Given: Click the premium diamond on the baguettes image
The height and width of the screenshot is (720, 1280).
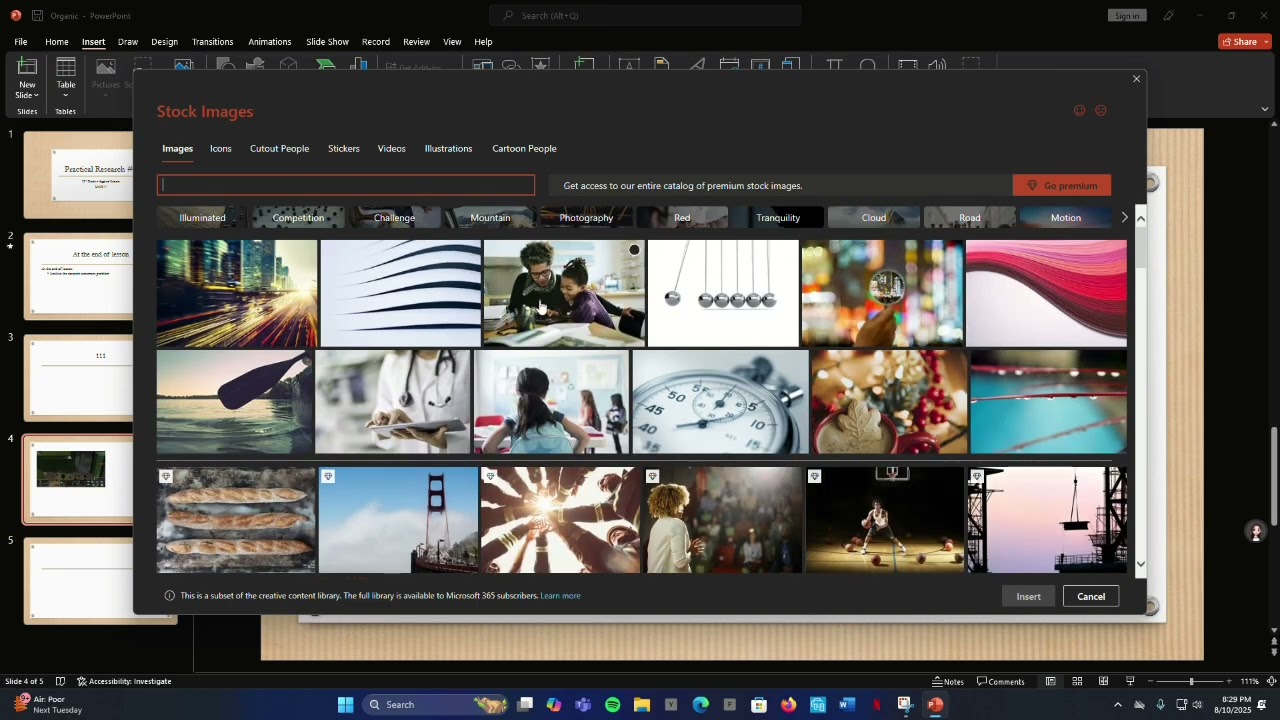Looking at the screenshot, I should [x=166, y=477].
